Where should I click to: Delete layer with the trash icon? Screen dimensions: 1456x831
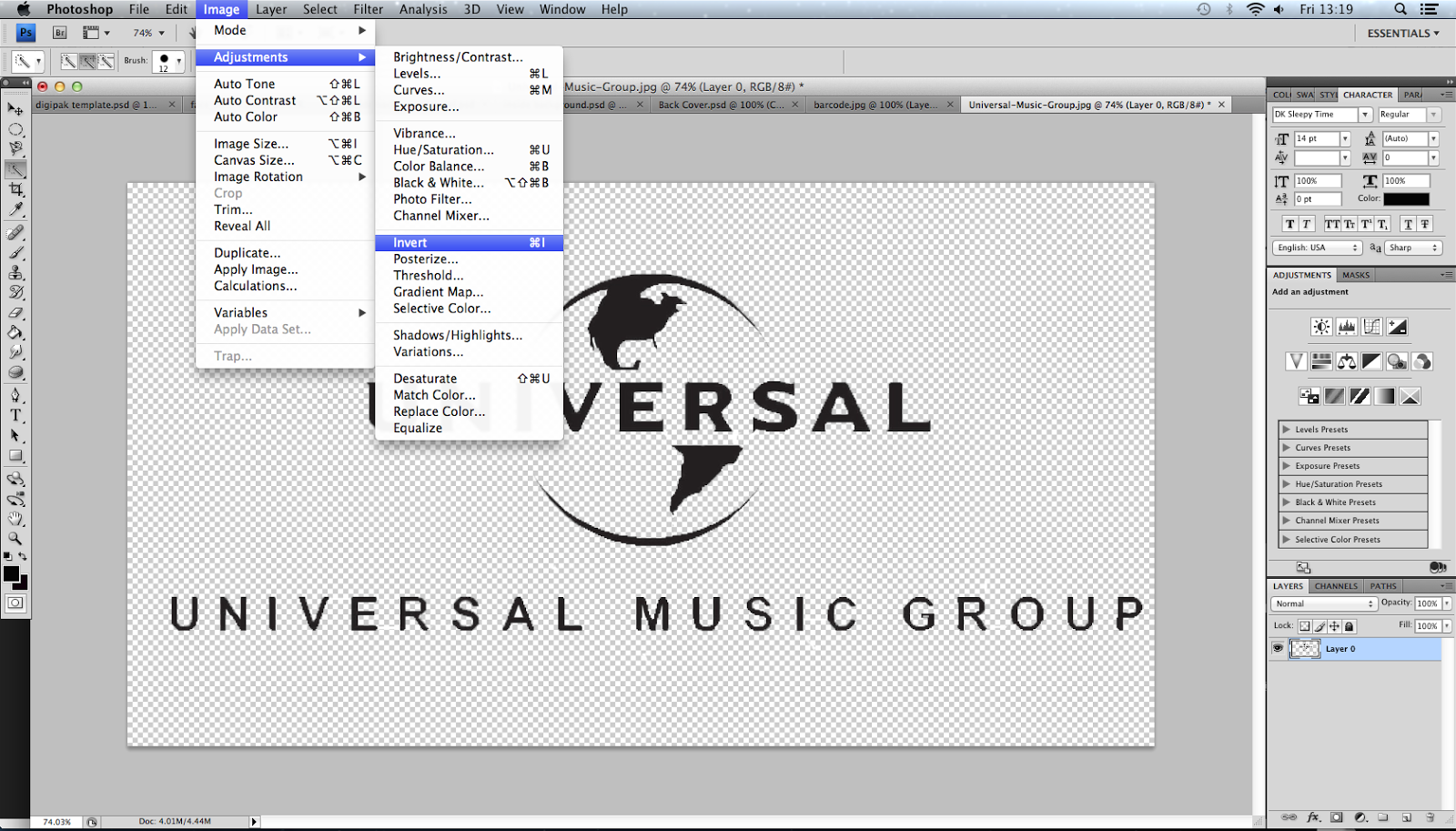(1430, 817)
